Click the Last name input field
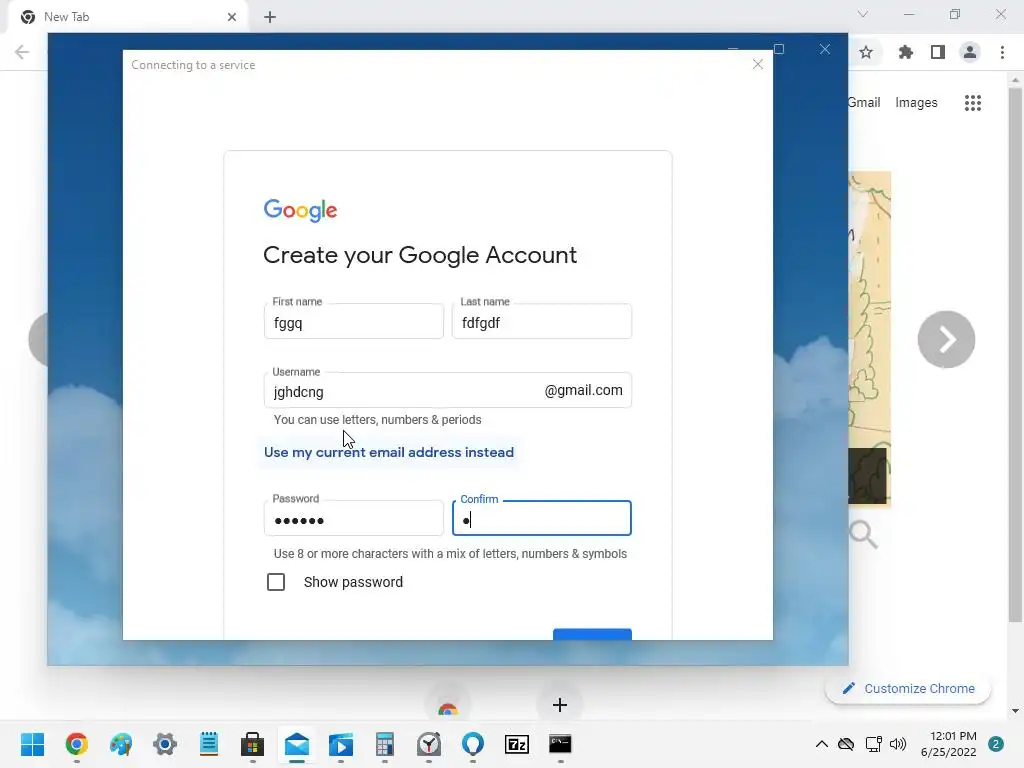This screenshot has height=768, width=1024. 541,321
